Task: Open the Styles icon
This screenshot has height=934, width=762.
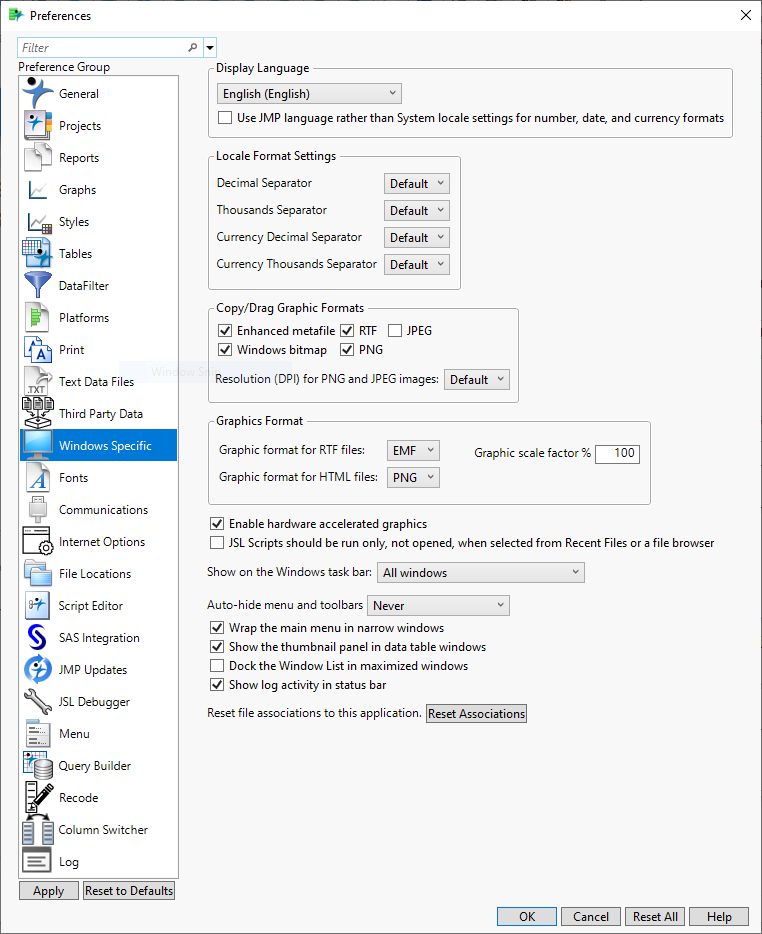Action: 39,222
